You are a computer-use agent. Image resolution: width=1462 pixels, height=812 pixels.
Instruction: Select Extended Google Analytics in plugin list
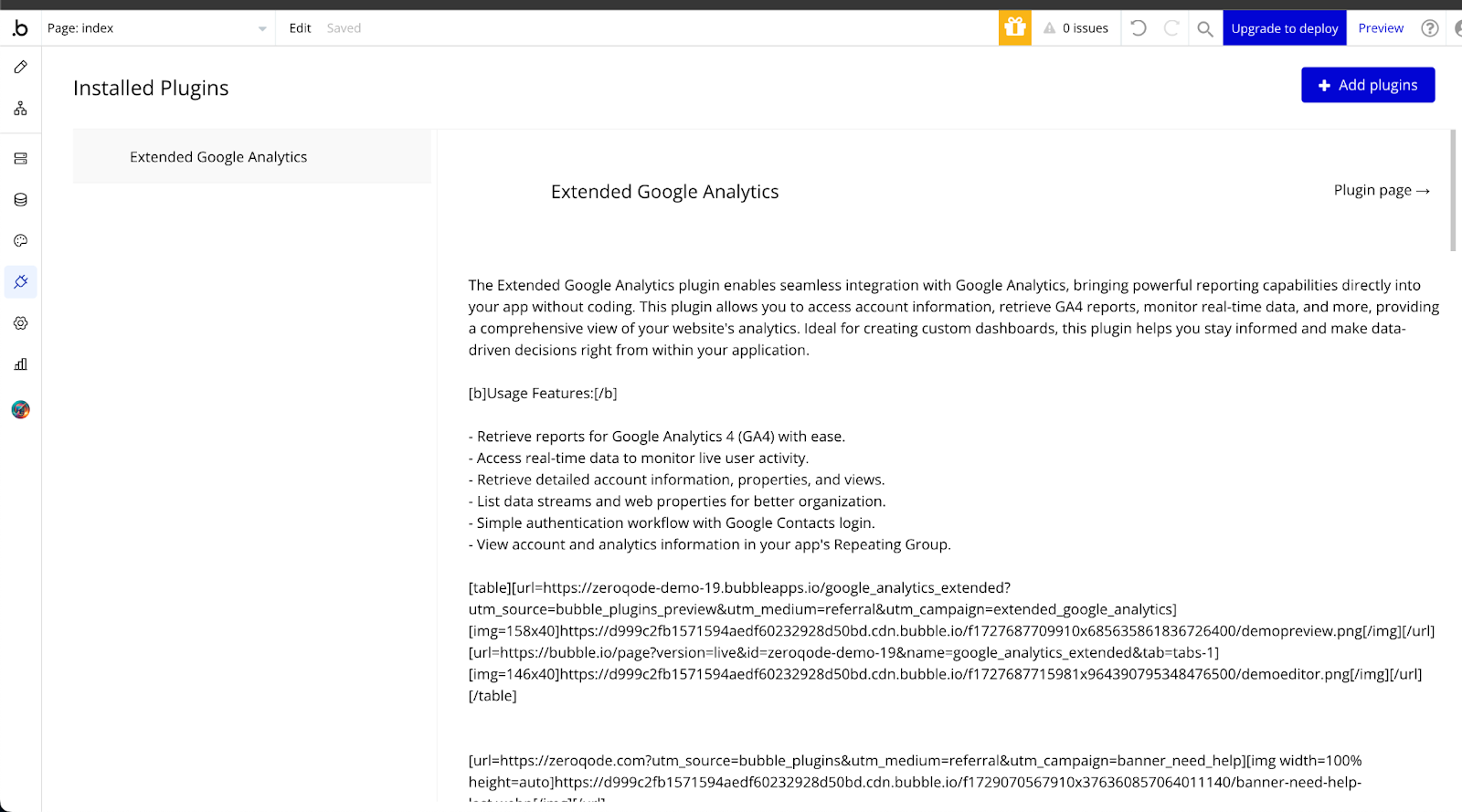218,157
